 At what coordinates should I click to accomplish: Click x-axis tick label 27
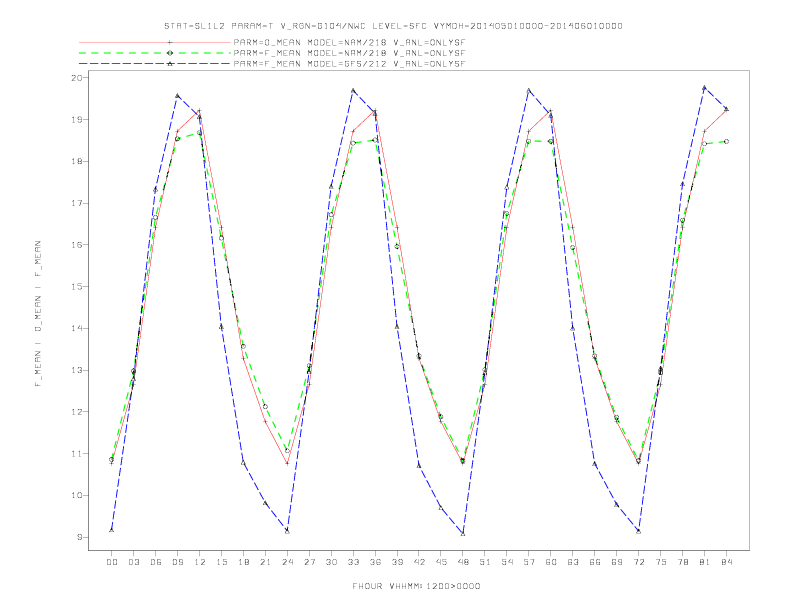coord(309,562)
